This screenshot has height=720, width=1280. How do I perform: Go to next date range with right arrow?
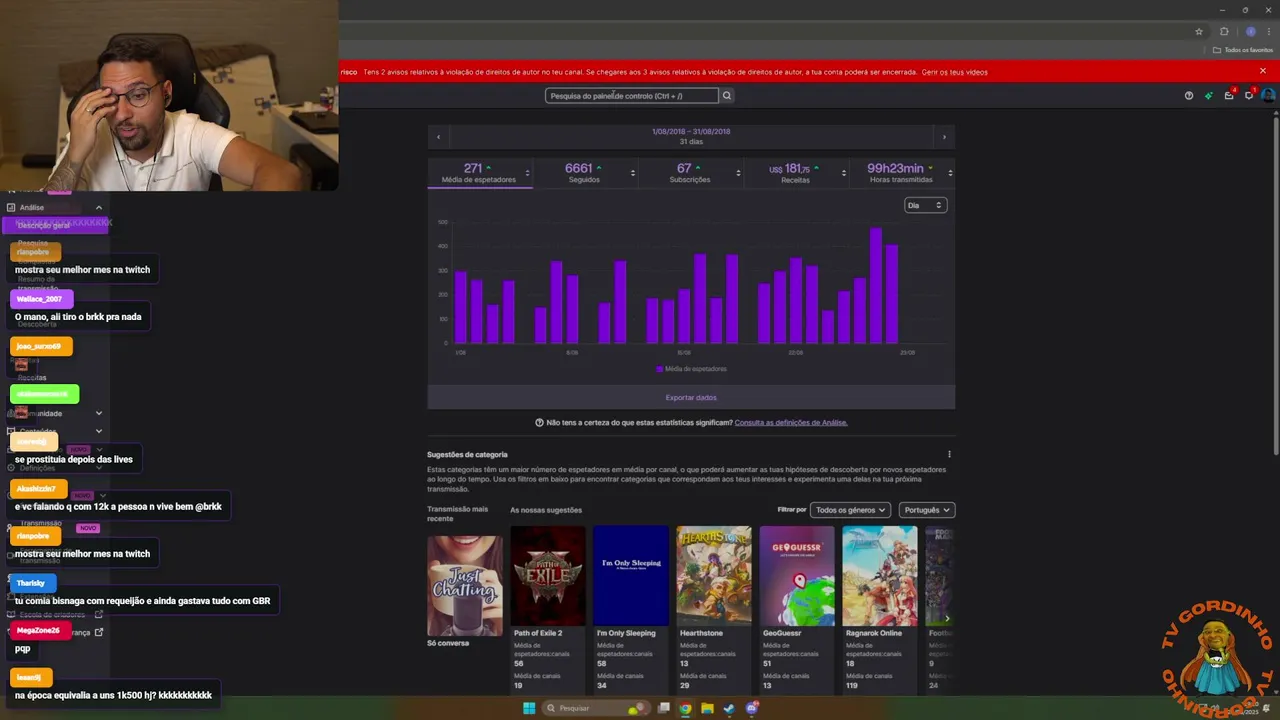[944, 137]
